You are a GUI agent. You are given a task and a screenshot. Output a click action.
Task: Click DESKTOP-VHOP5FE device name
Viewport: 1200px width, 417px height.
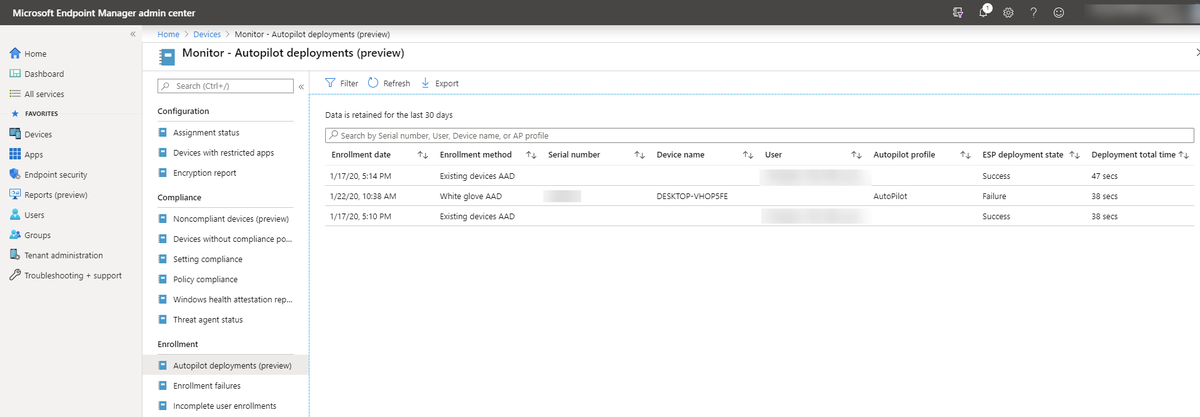point(692,196)
